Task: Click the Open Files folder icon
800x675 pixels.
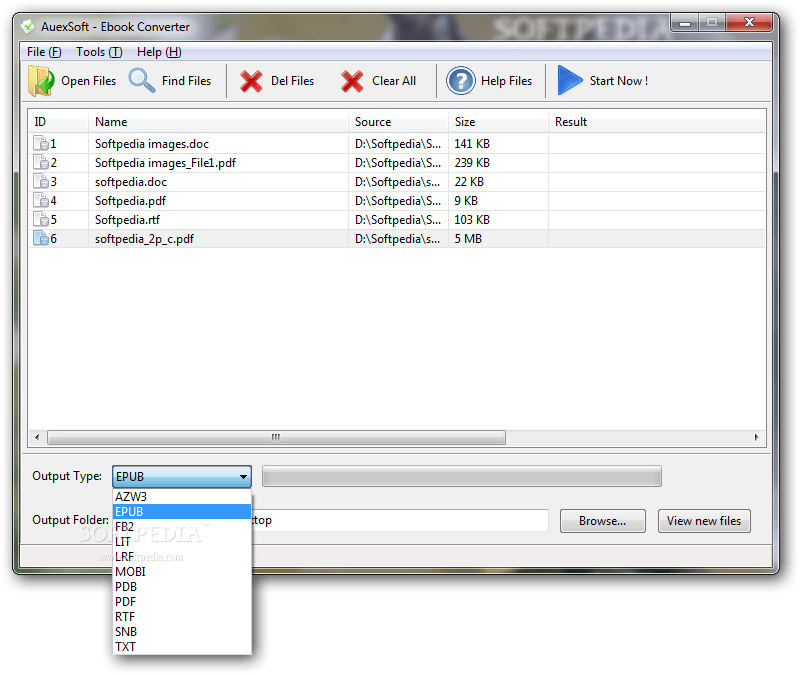Action: pos(41,81)
